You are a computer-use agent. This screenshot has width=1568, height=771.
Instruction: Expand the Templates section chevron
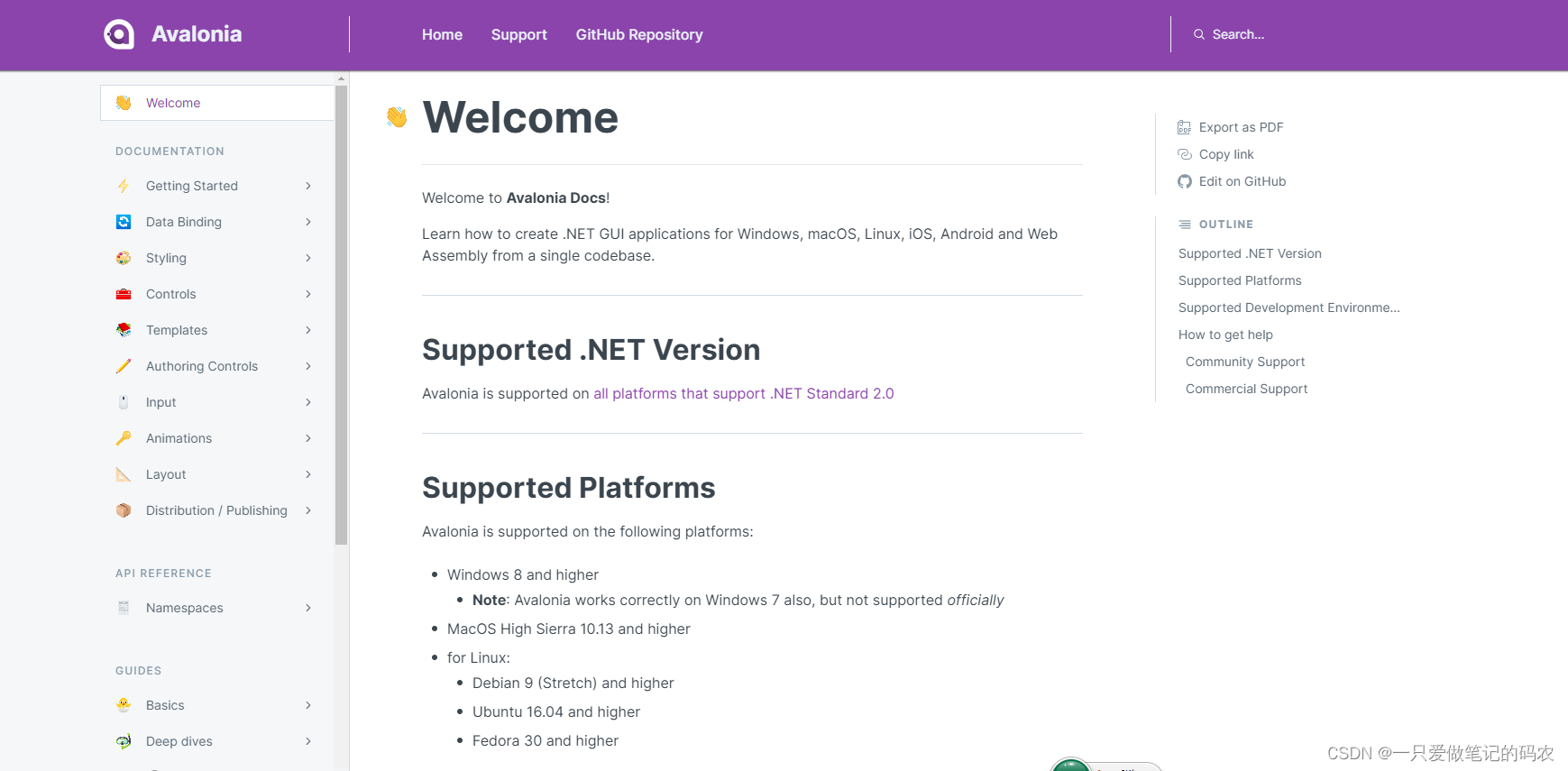coord(308,330)
